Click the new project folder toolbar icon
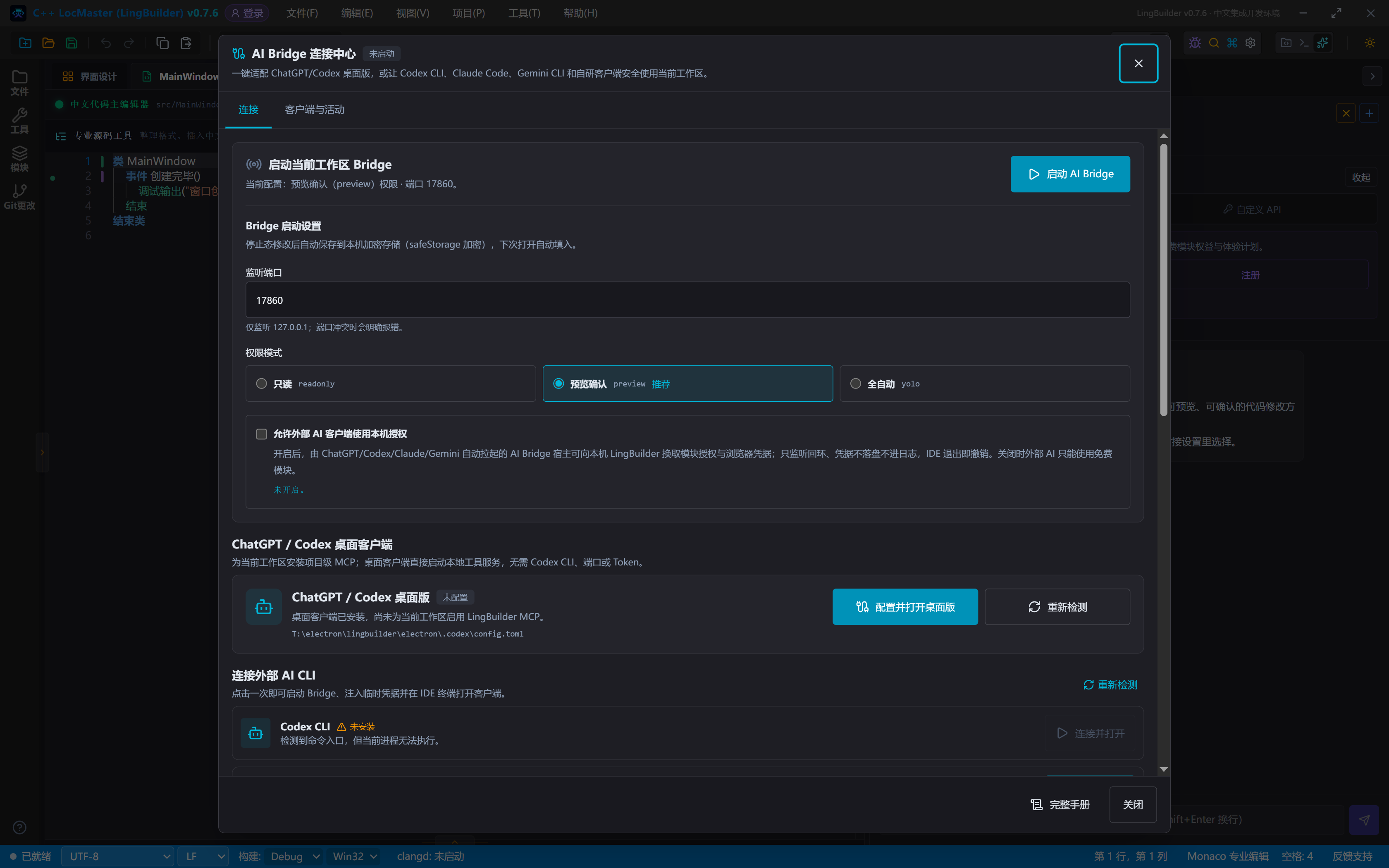 25,43
